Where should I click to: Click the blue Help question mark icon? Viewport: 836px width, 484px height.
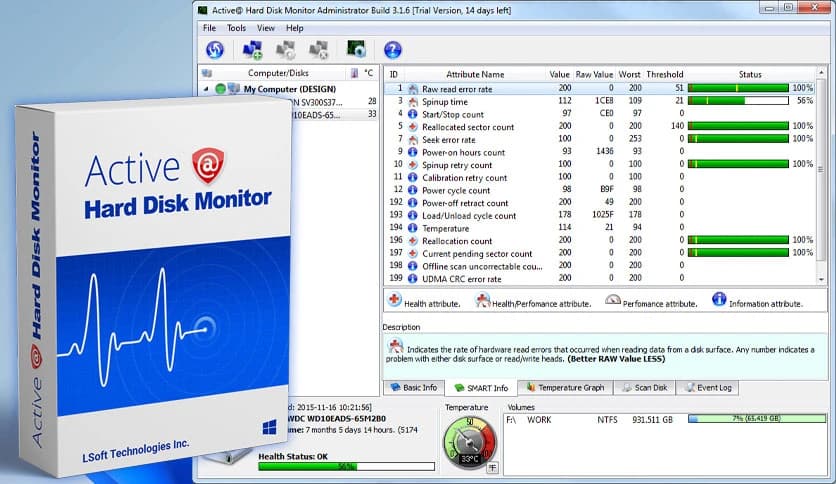coord(392,50)
